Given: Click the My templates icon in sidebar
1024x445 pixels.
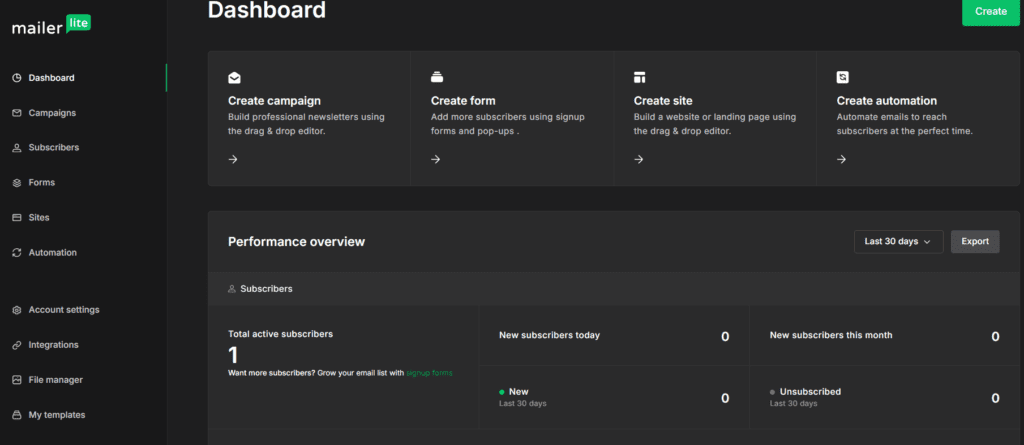Looking at the screenshot, I should (17, 415).
